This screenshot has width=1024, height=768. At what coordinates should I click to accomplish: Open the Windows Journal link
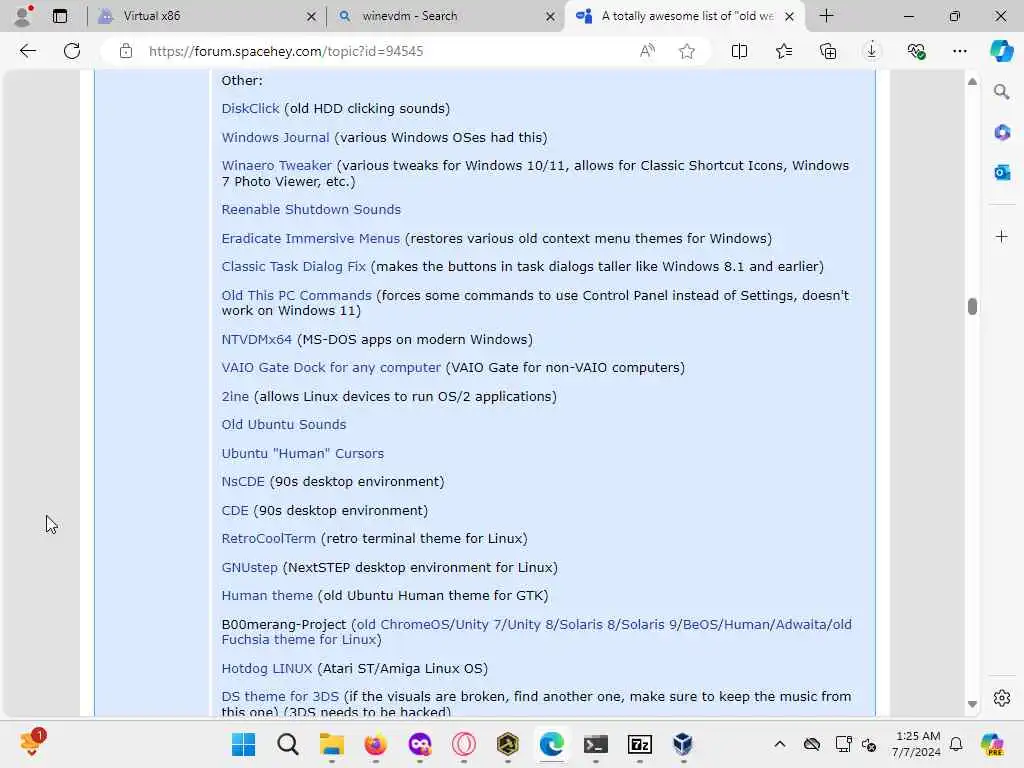click(275, 137)
